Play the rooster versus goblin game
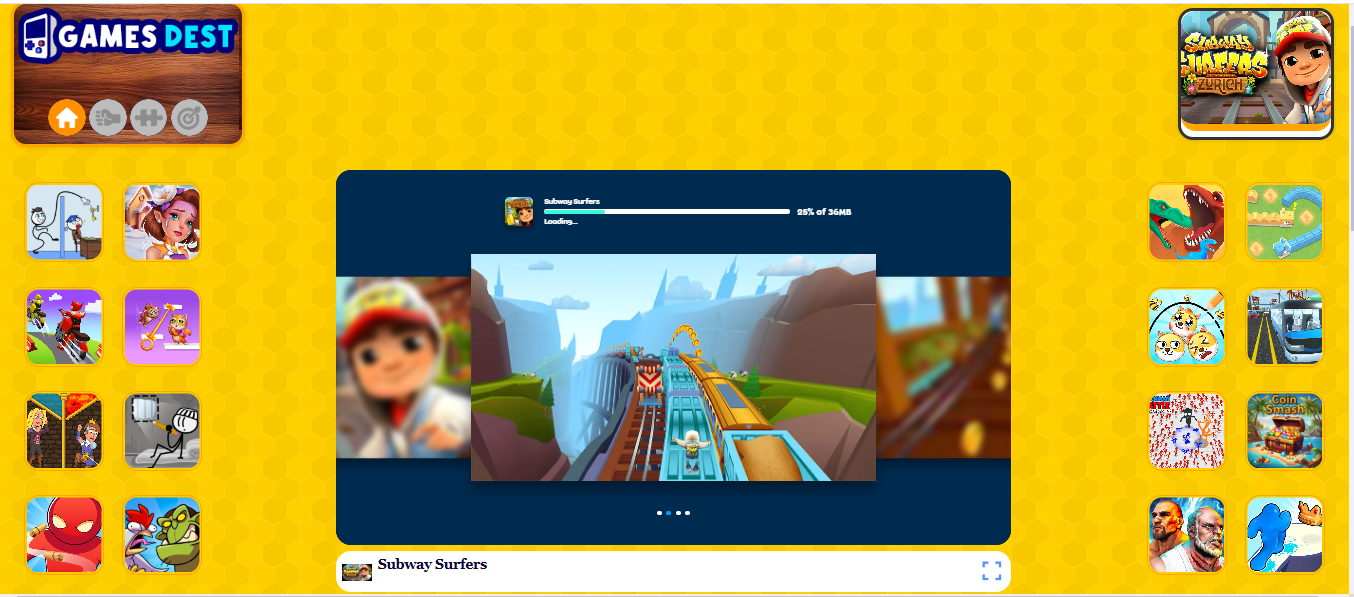Image resolution: width=1354 pixels, height=597 pixels. pyautogui.click(x=162, y=535)
